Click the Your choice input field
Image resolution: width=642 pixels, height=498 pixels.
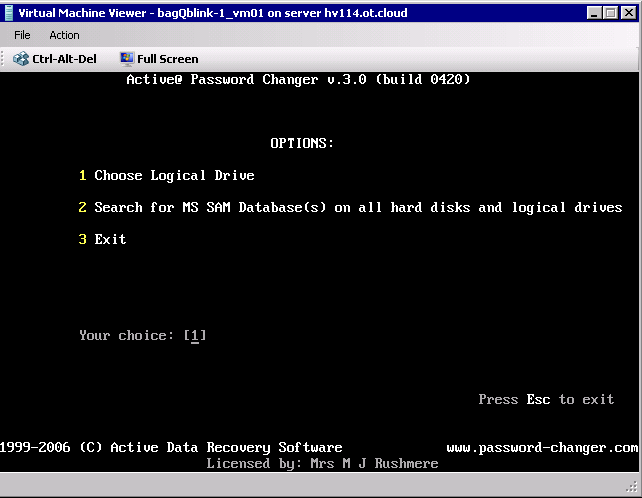click(196, 335)
